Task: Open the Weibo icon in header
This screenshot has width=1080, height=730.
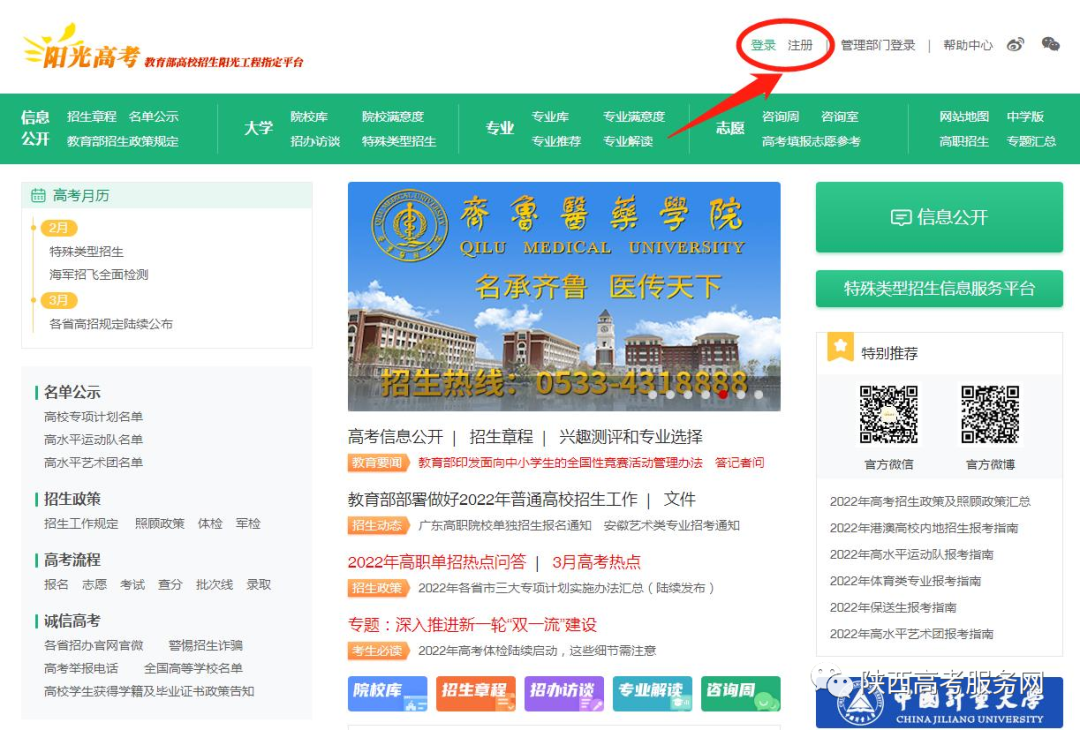Action: click(1015, 45)
